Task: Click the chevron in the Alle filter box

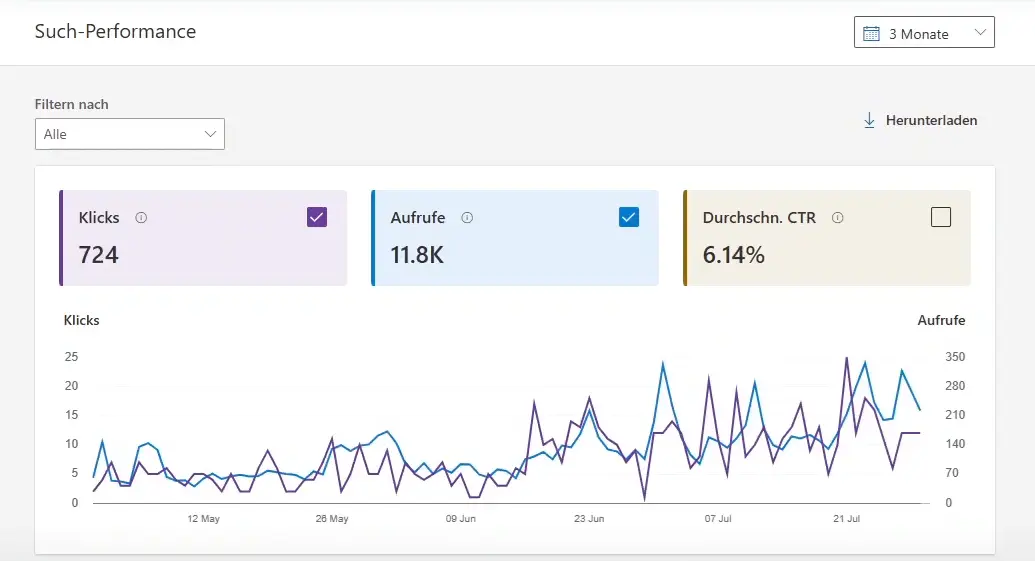Action: [211, 134]
